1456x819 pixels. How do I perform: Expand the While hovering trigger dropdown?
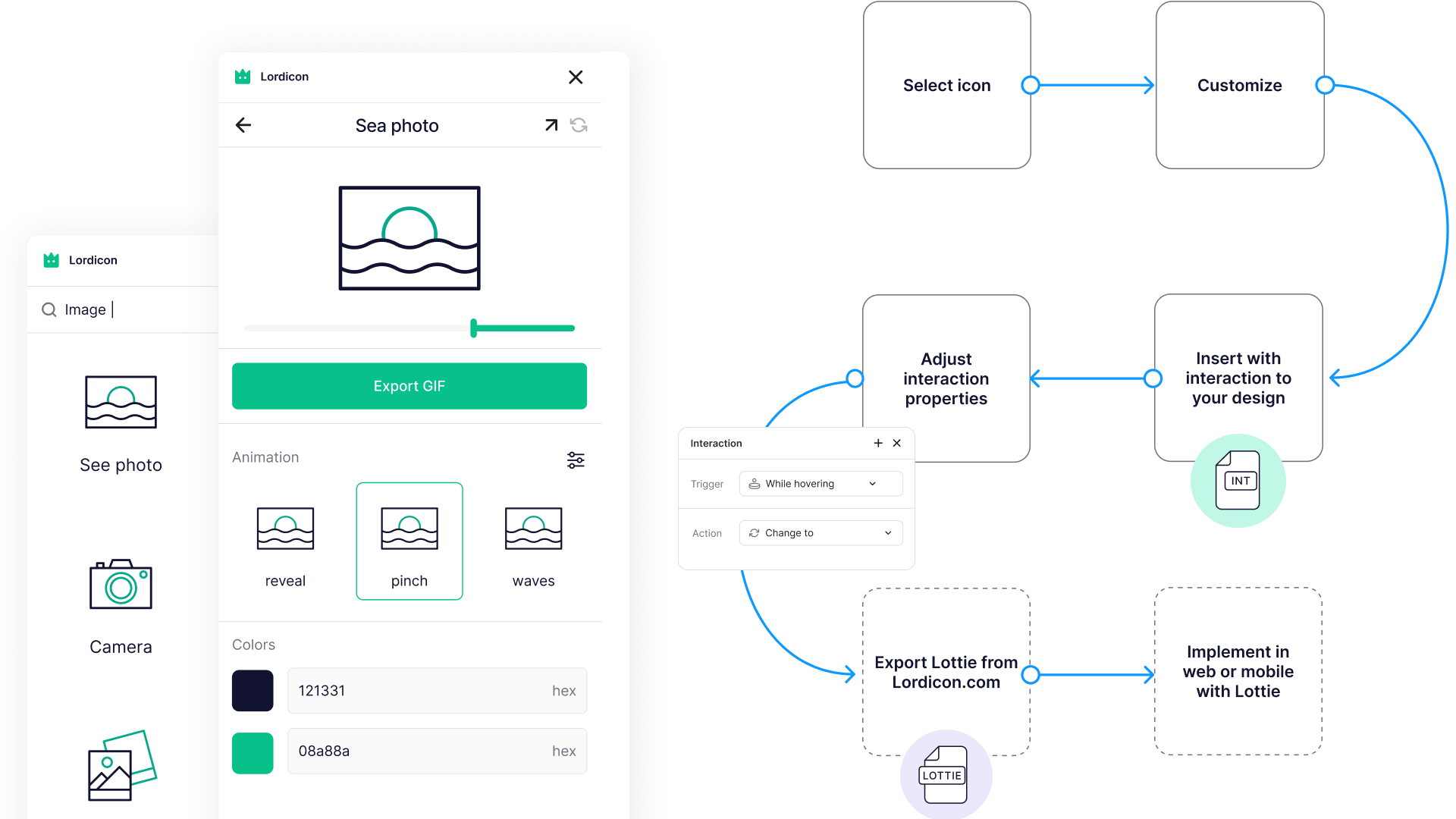pos(821,484)
